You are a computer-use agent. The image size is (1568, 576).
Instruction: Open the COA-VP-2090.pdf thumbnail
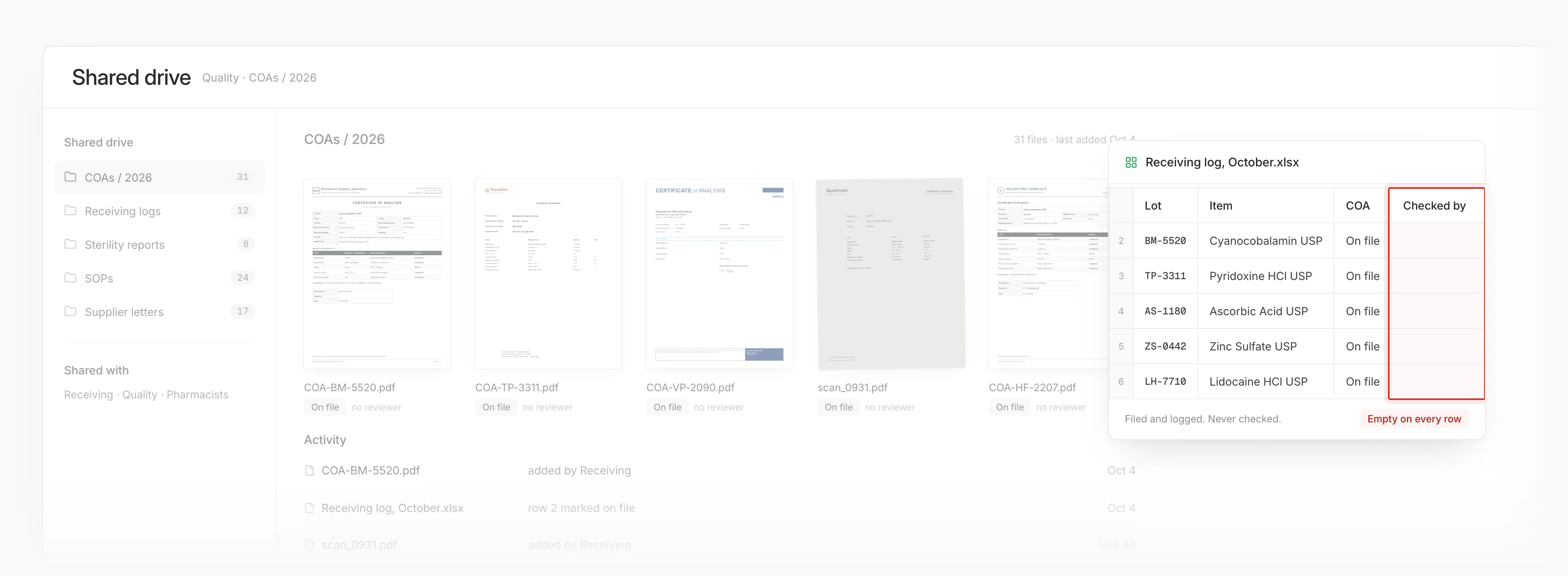point(720,274)
